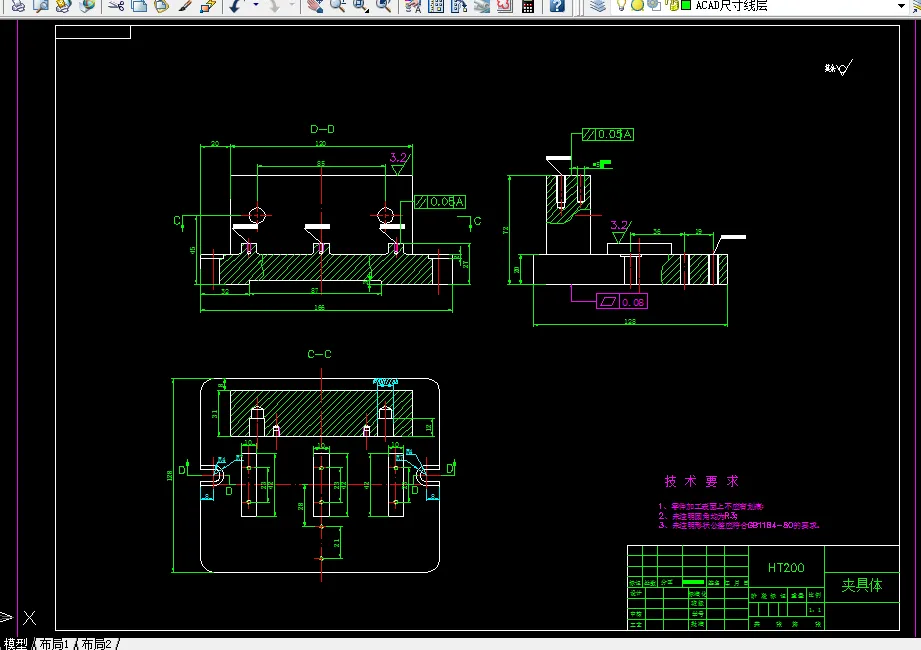Activate the Pan hand tool

pyautogui.click(x=315, y=6)
